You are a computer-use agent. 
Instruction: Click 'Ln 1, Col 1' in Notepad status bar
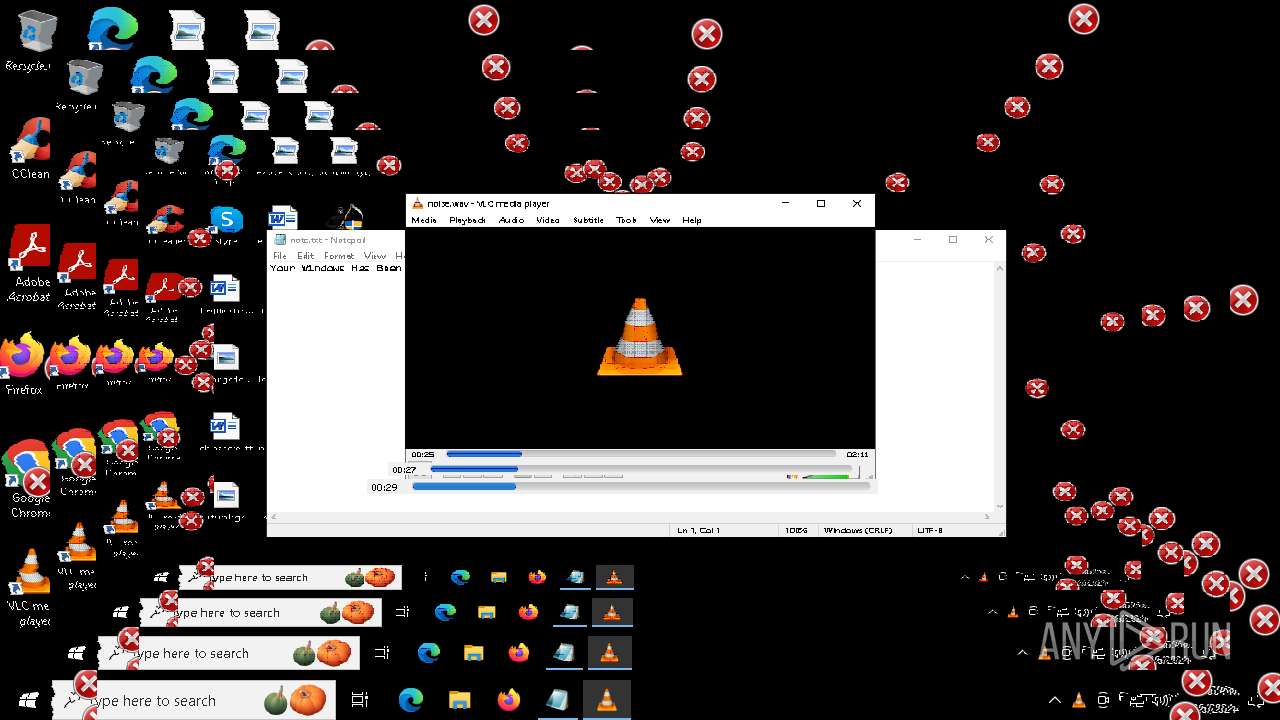coord(698,530)
